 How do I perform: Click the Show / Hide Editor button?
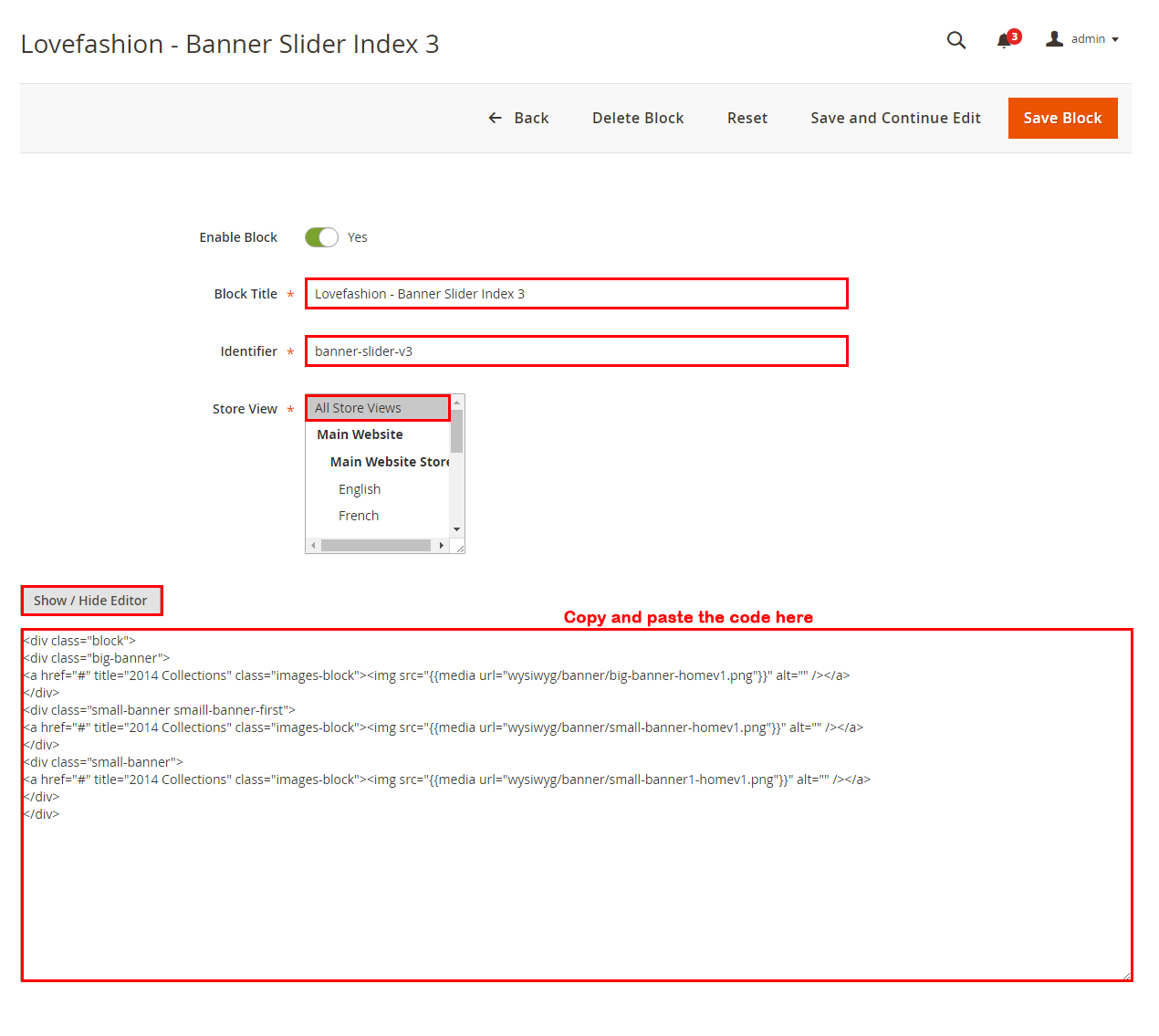click(91, 601)
